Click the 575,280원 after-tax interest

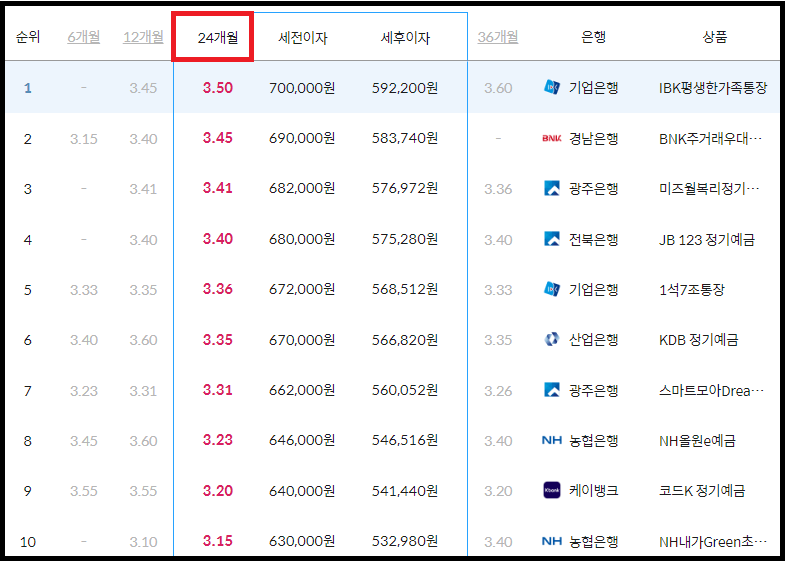pyautogui.click(x=405, y=239)
